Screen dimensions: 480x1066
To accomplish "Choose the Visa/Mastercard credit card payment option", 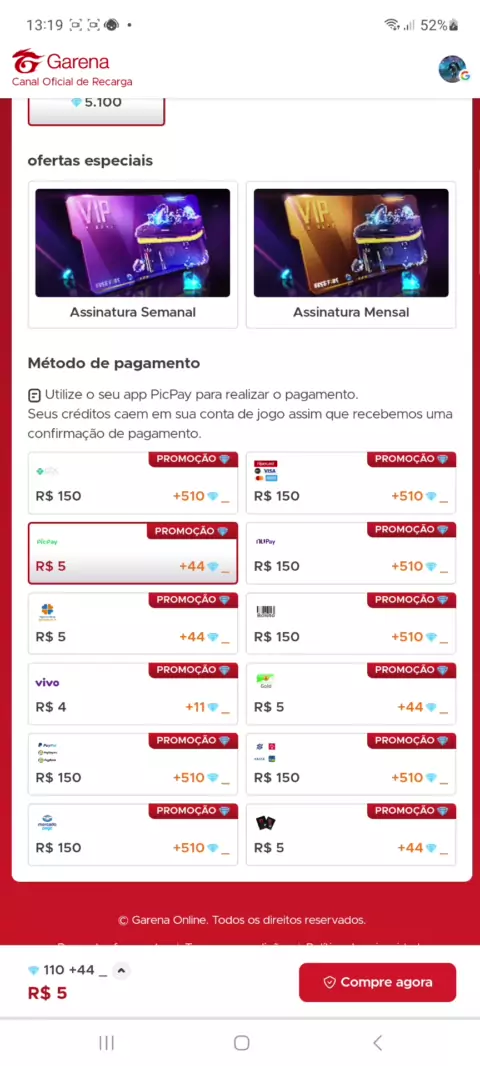I will click(x=350, y=483).
